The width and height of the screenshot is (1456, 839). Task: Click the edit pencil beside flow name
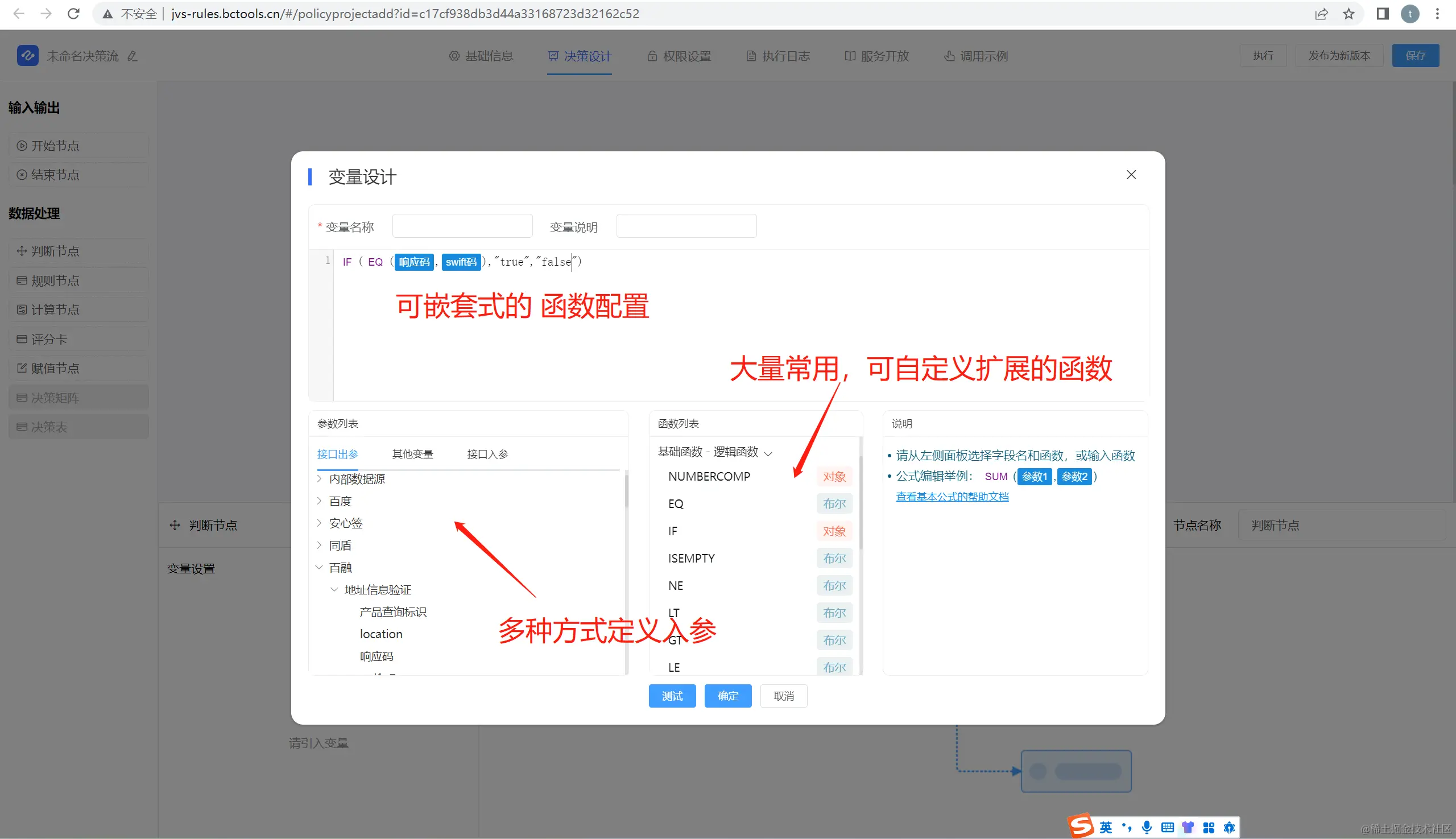point(133,56)
